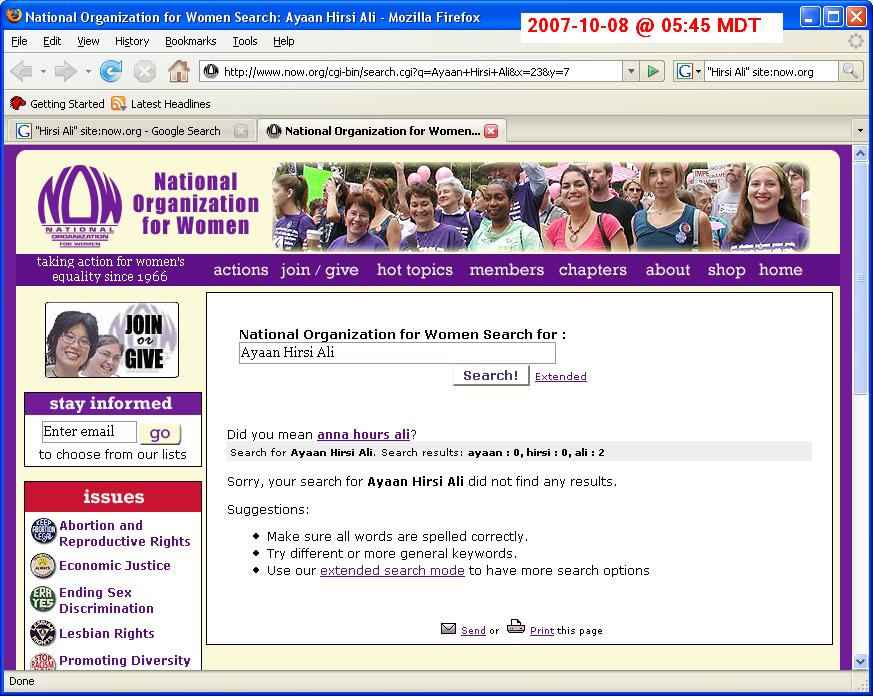Open the Edit menu
This screenshot has height=697, width=873.
(x=52, y=41)
